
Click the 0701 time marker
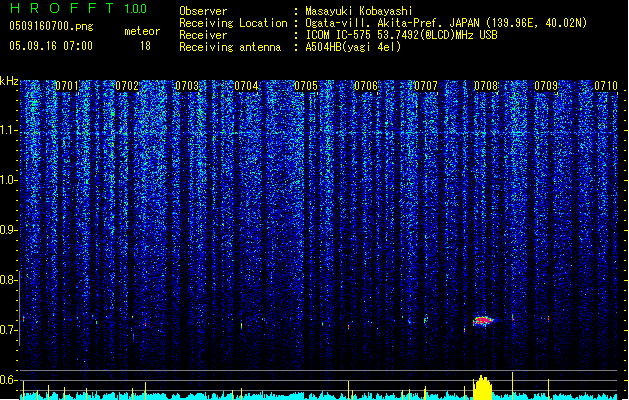pos(67,86)
